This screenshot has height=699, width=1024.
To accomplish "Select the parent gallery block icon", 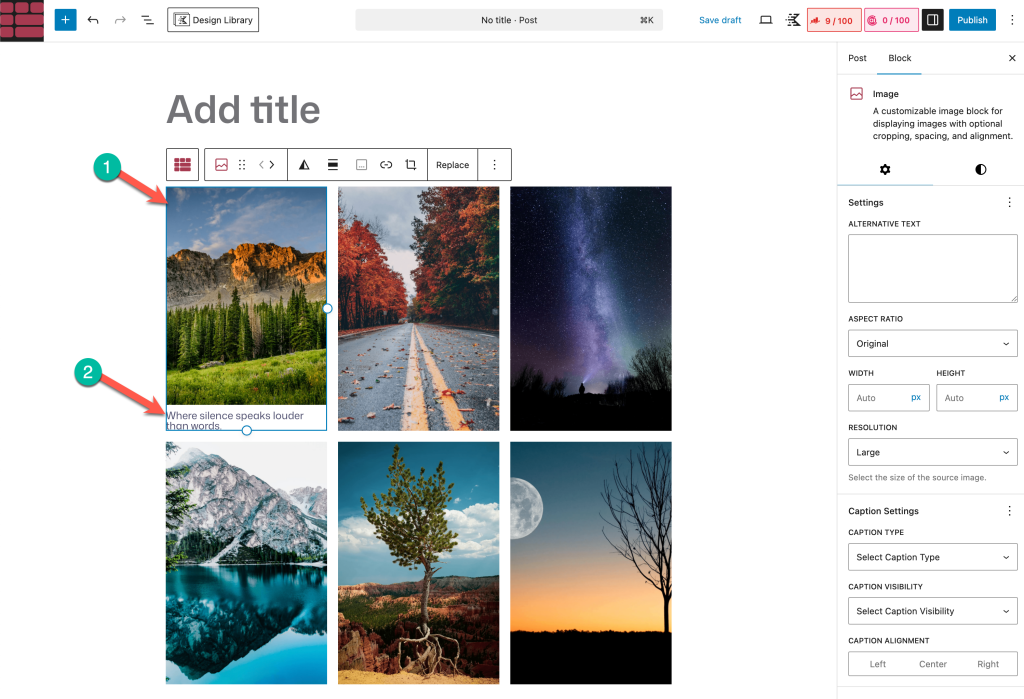I will tap(183, 165).
